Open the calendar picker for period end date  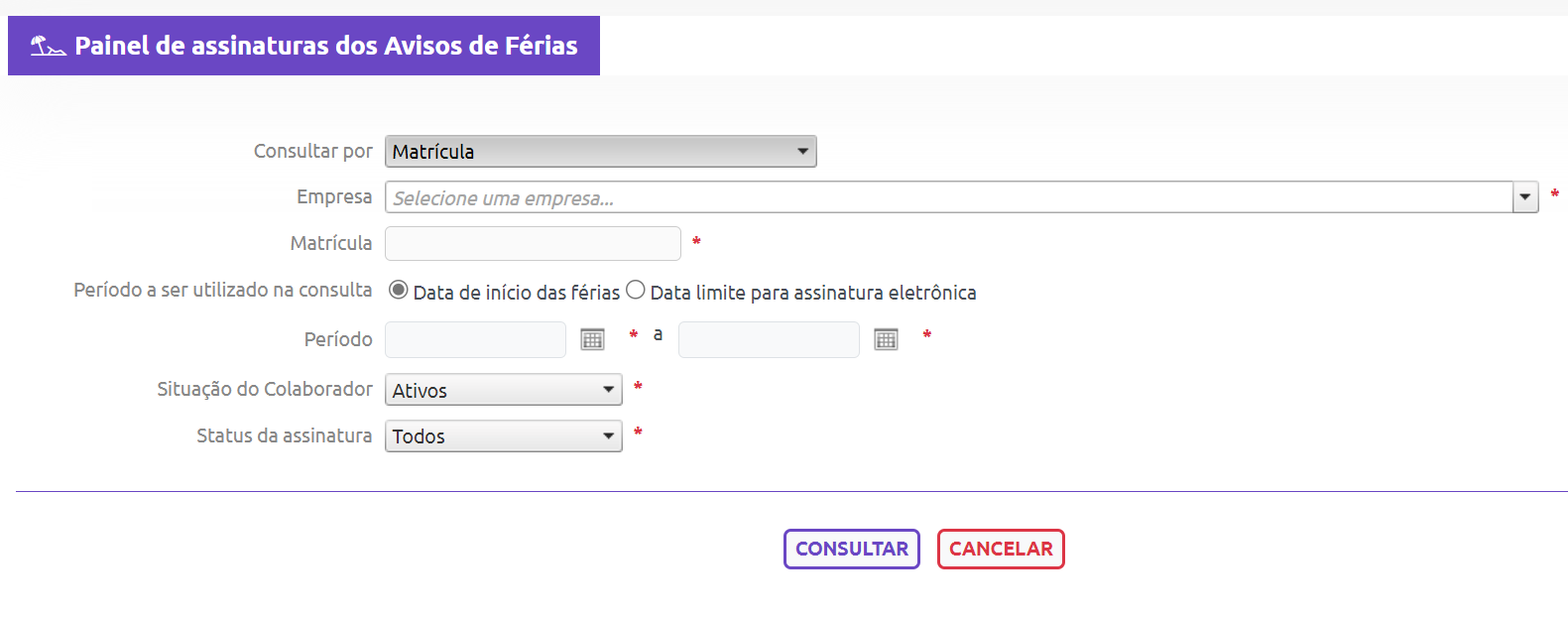point(886,339)
